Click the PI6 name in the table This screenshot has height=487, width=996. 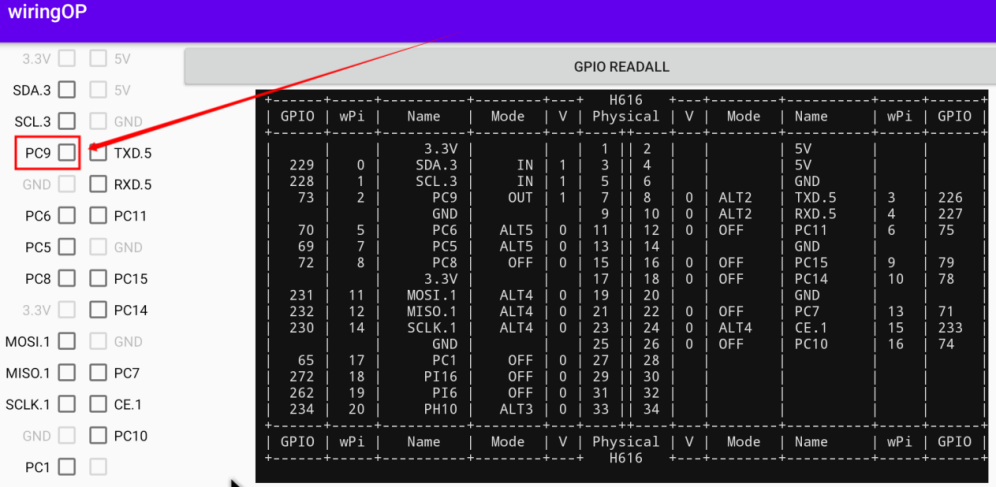445,393
